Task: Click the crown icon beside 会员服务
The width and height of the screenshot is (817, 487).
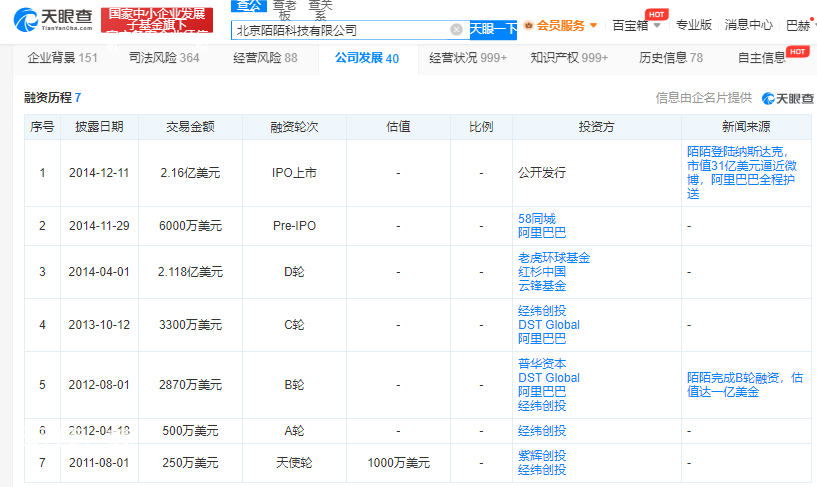Action: pos(528,25)
